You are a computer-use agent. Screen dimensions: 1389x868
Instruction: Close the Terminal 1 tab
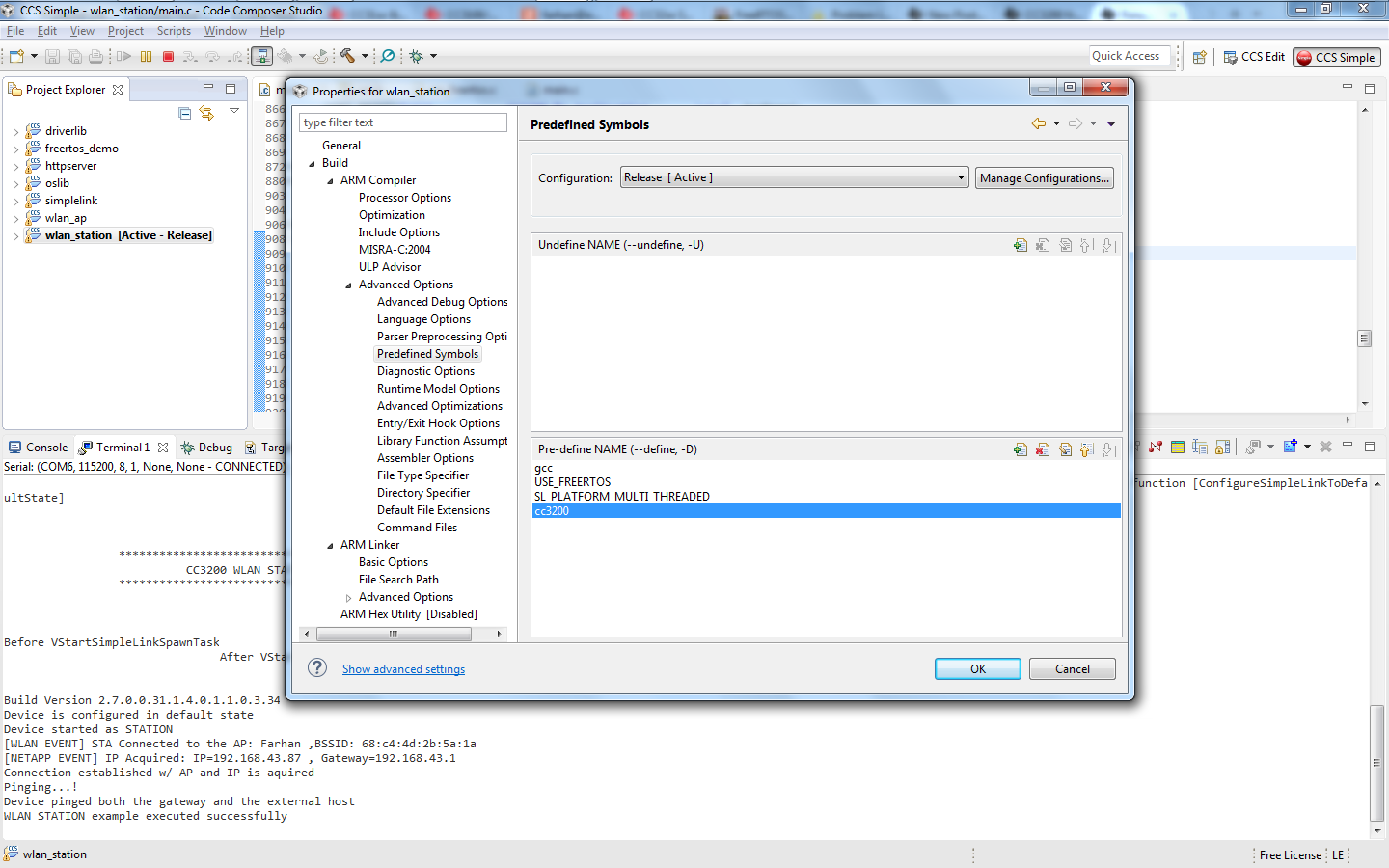pyautogui.click(x=163, y=448)
